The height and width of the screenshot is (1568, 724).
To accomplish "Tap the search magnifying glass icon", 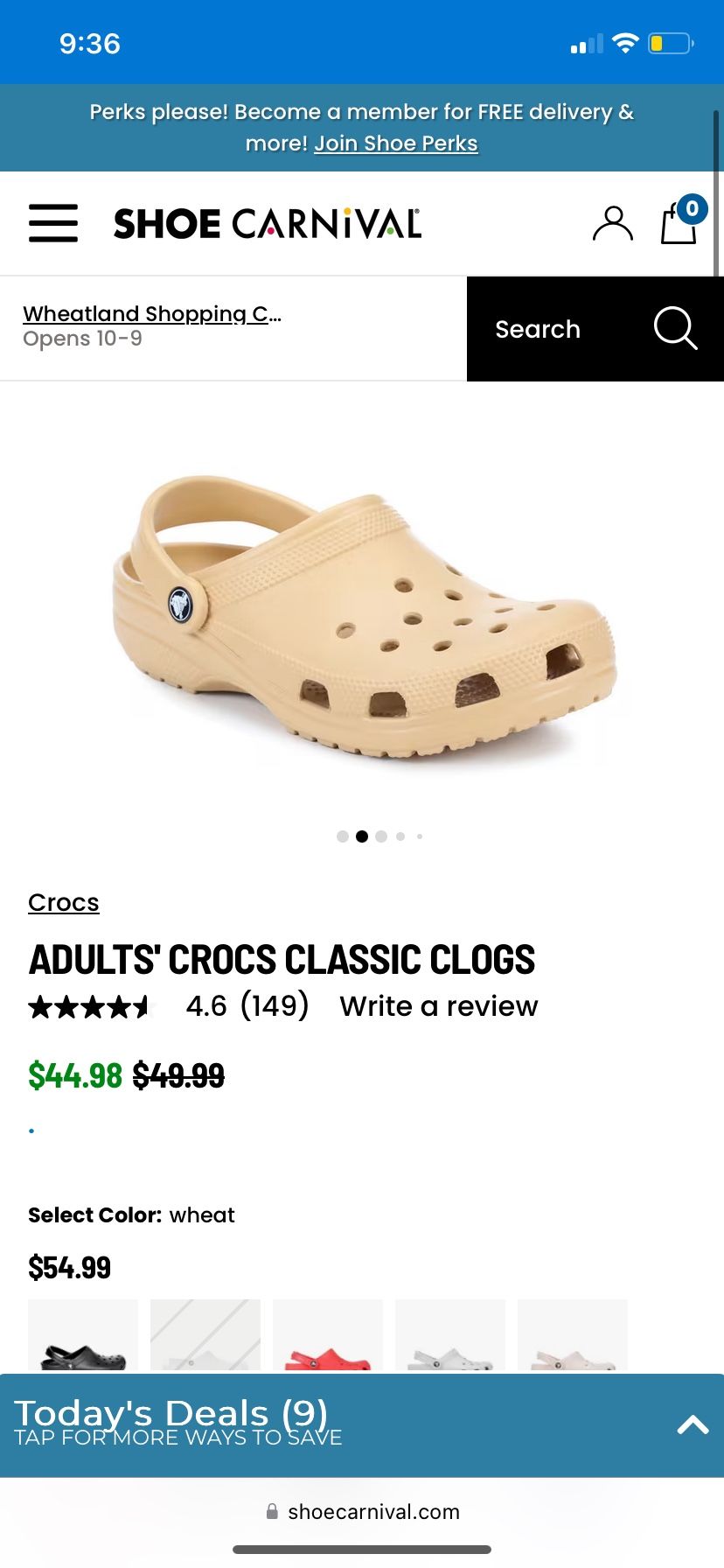I will click(x=675, y=329).
